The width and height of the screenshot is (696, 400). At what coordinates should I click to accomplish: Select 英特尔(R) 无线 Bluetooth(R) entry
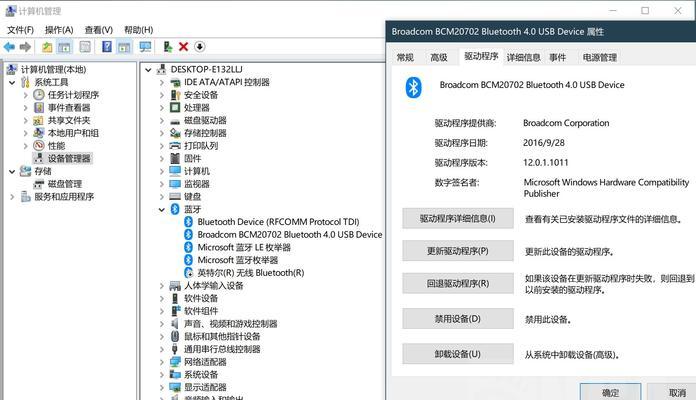pos(251,273)
